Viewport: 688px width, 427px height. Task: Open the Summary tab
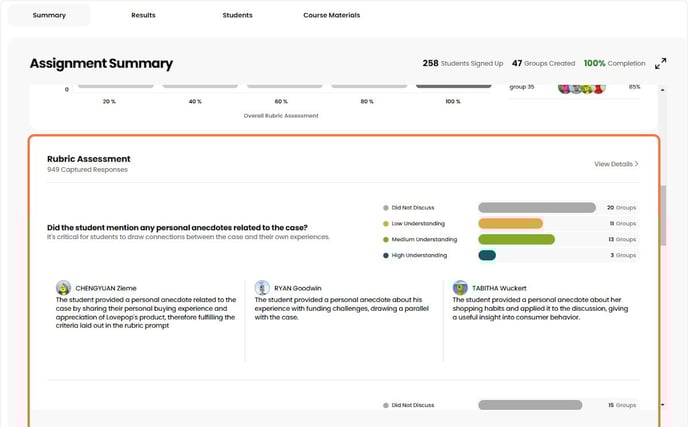[49, 15]
